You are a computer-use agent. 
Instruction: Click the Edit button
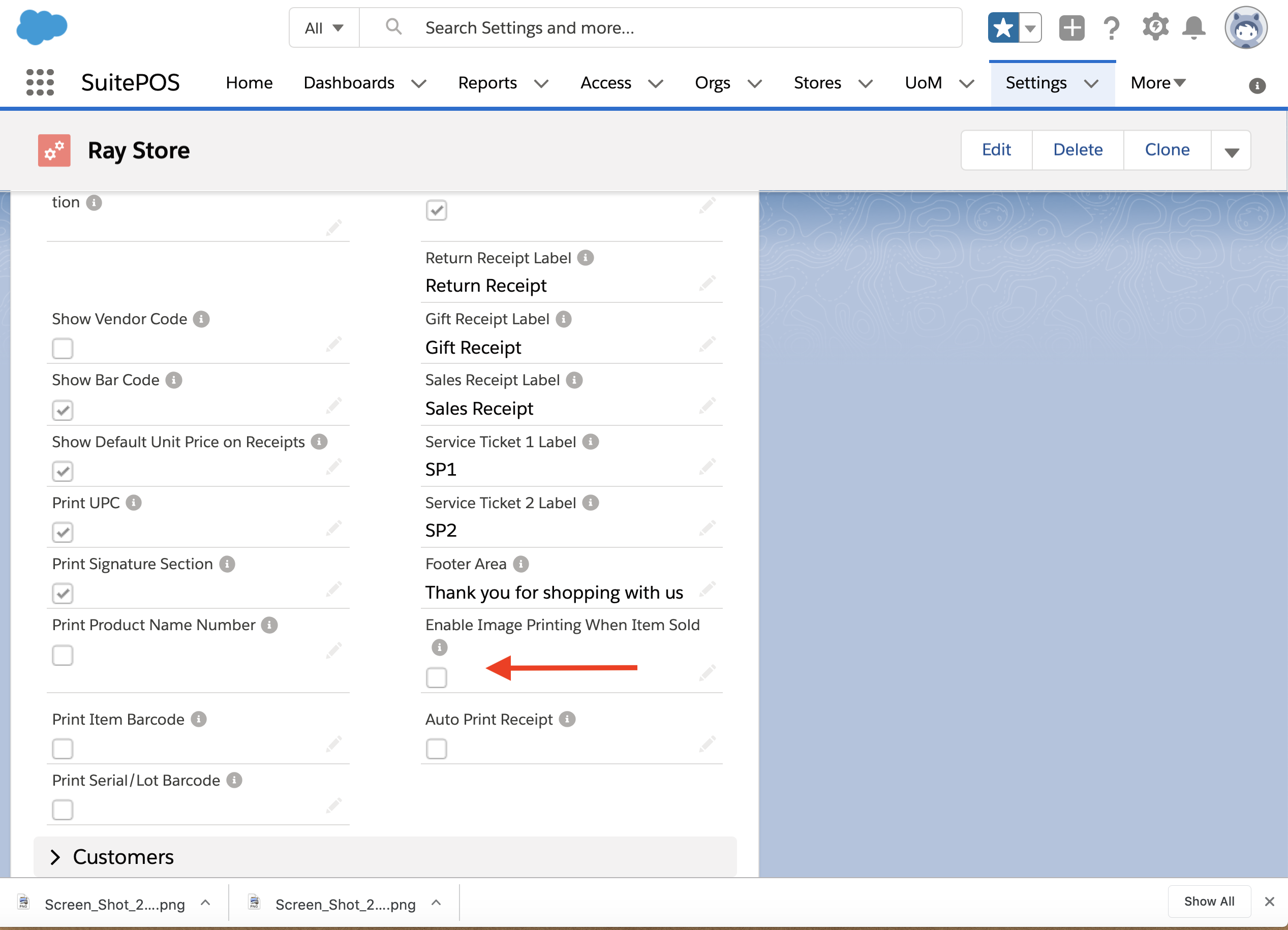click(996, 150)
